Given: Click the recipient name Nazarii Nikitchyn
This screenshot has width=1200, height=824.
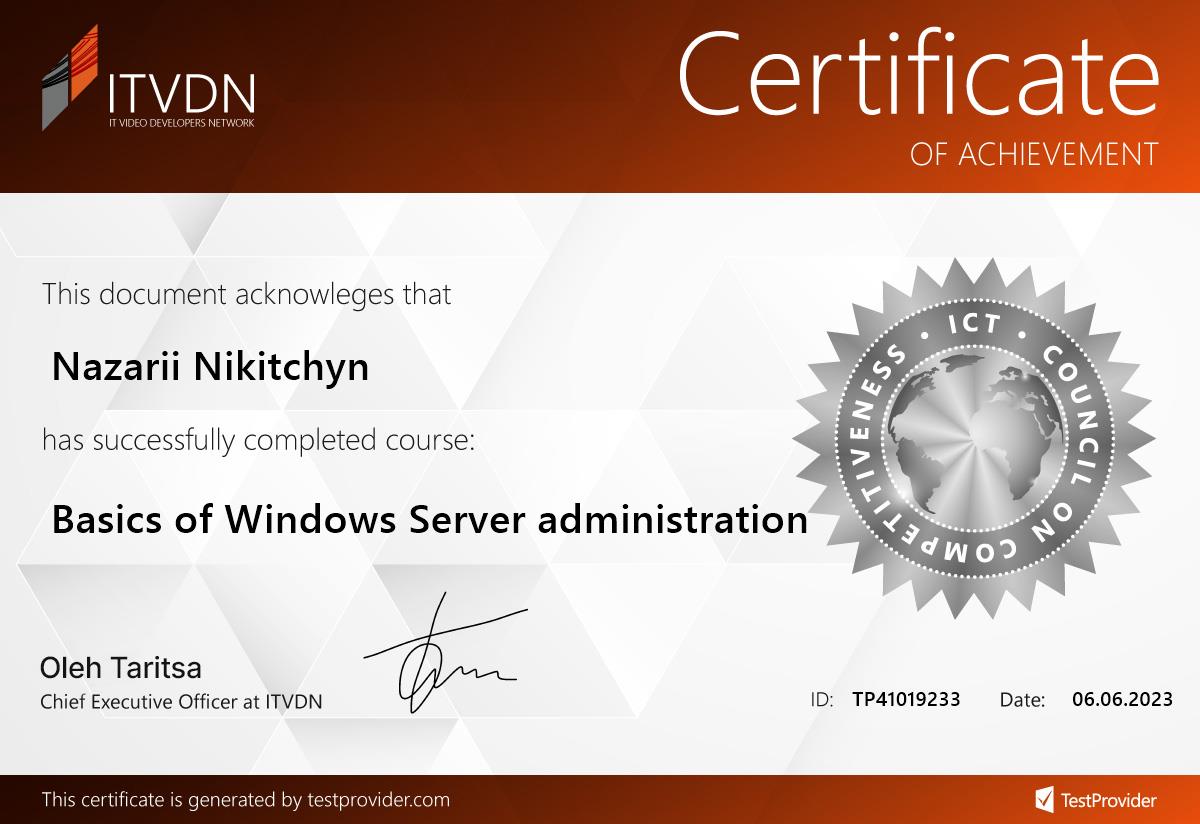Looking at the screenshot, I should [x=210, y=367].
